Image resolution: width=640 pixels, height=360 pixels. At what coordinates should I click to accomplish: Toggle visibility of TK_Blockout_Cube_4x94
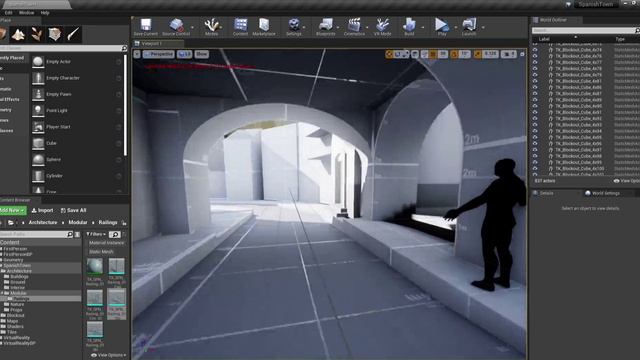click(535, 131)
